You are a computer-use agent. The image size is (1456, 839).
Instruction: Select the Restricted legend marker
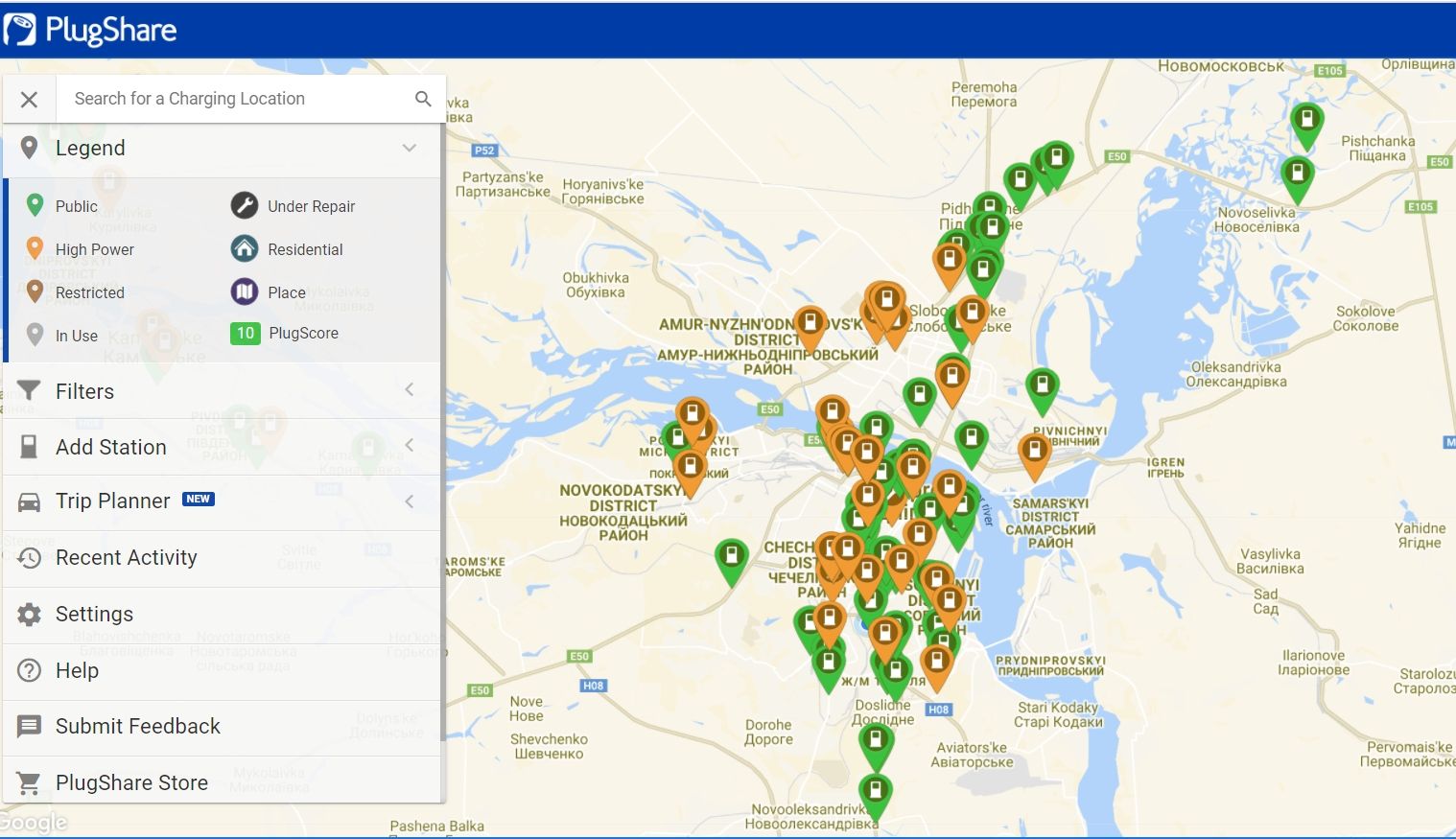pyautogui.click(x=35, y=291)
